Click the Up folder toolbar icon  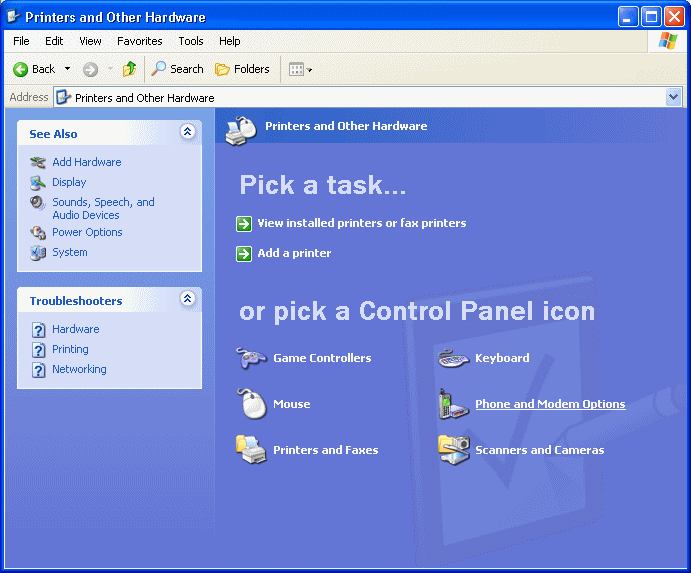coord(129,69)
